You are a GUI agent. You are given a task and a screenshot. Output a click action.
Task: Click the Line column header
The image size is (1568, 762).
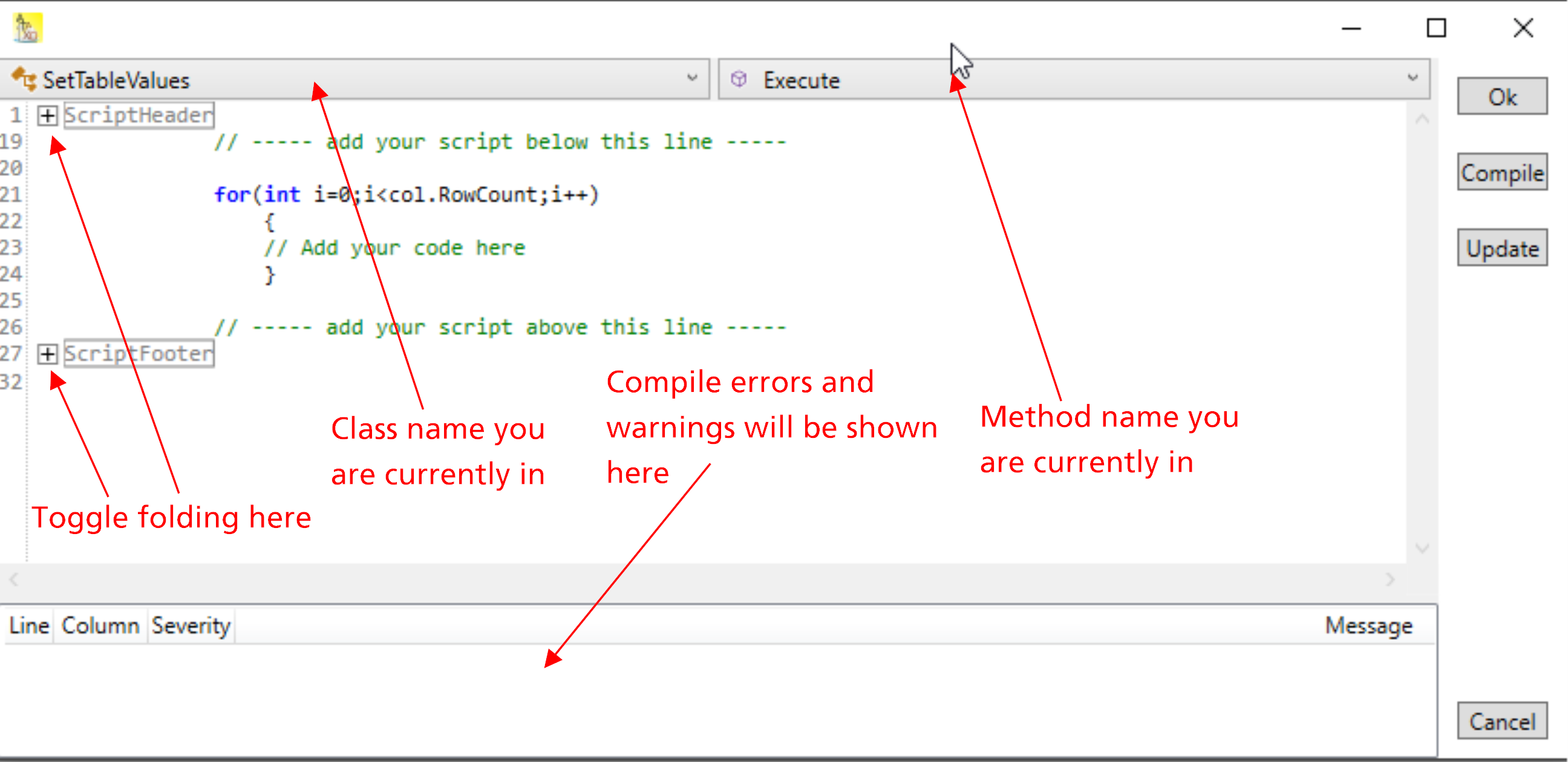(28, 625)
